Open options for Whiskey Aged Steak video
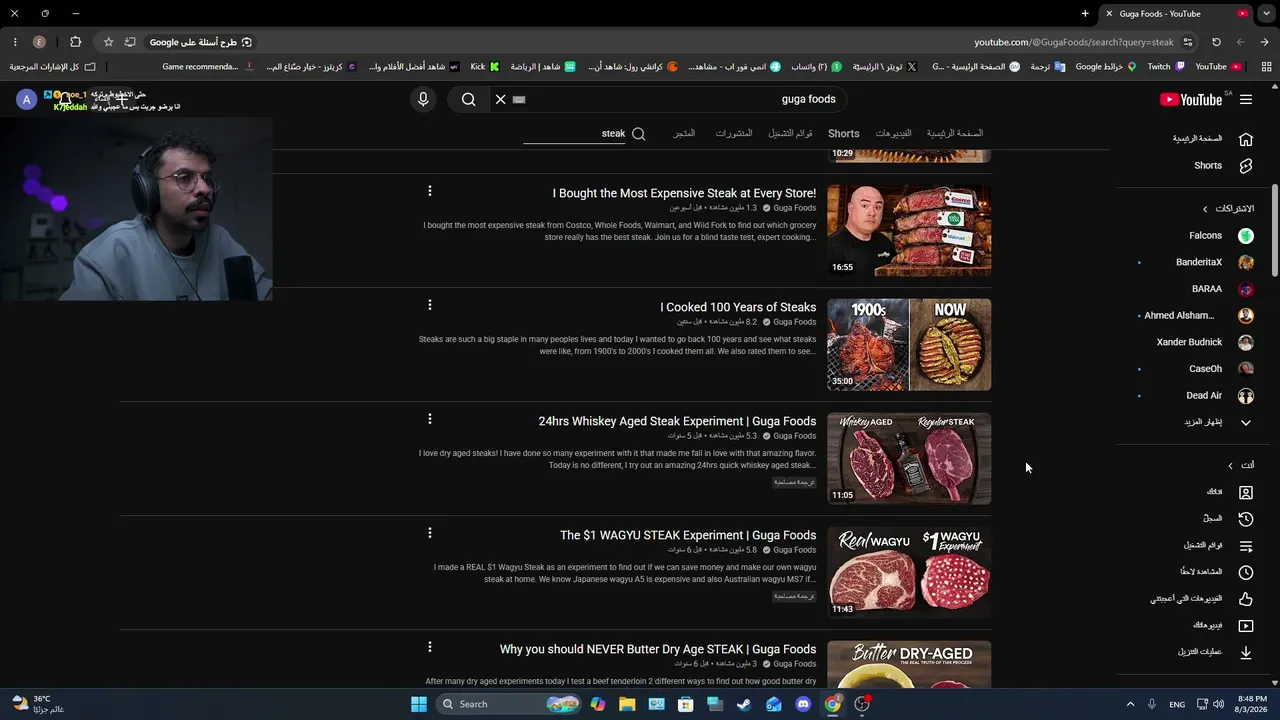Image resolution: width=1280 pixels, height=720 pixels. click(x=430, y=419)
